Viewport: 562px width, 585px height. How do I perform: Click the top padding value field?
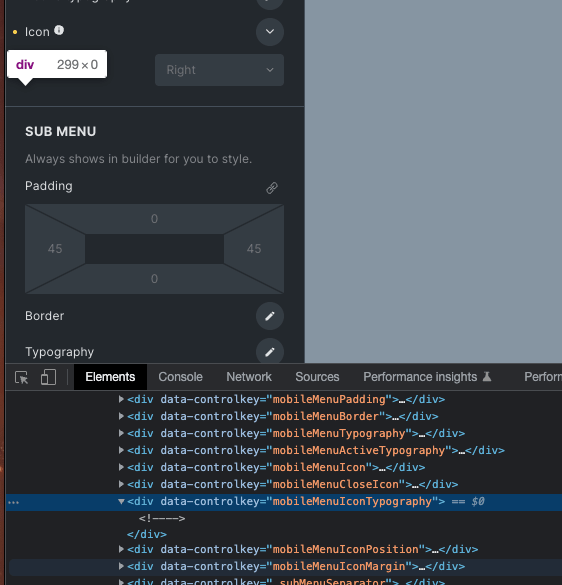(x=154, y=219)
